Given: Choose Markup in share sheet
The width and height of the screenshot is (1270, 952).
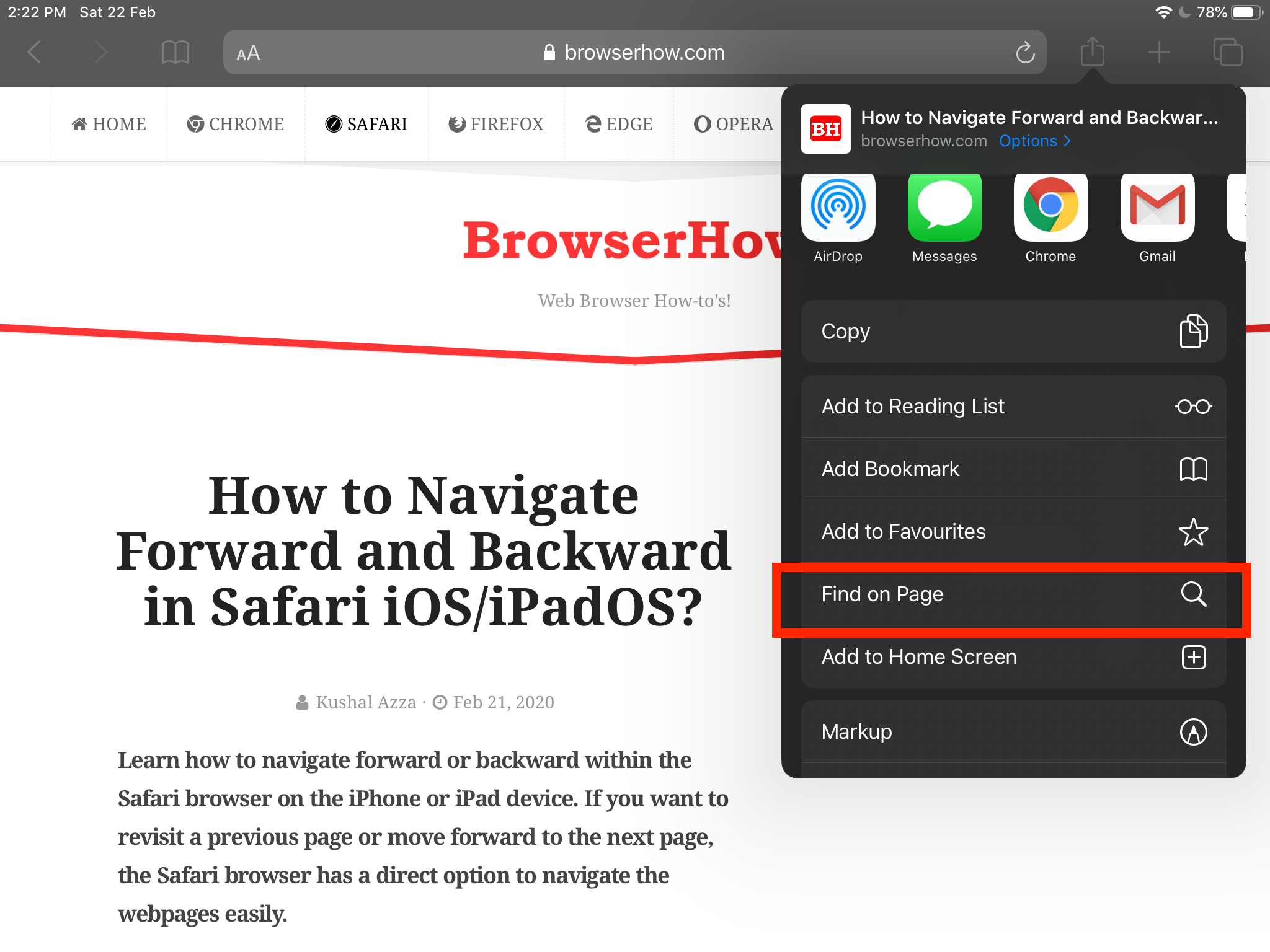Looking at the screenshot, I should (x=1014, y=732).
